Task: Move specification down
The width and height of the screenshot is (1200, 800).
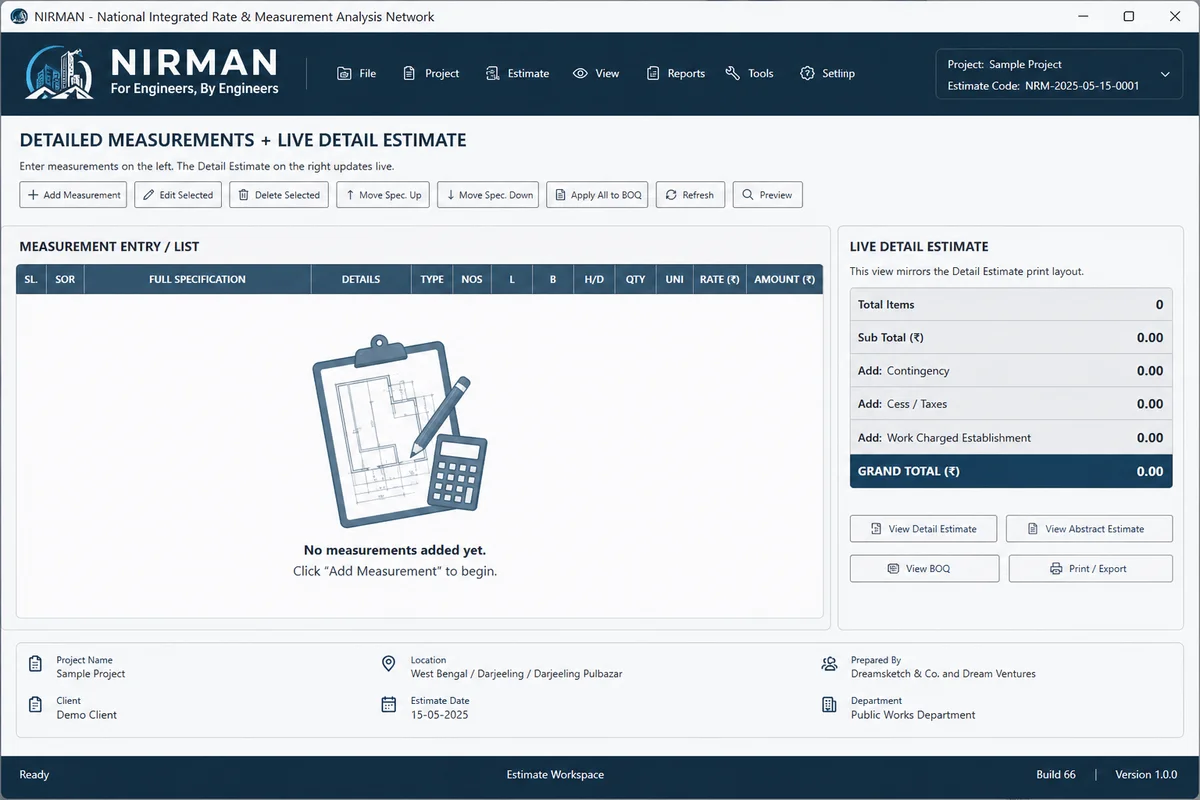Action: point(489,195)
